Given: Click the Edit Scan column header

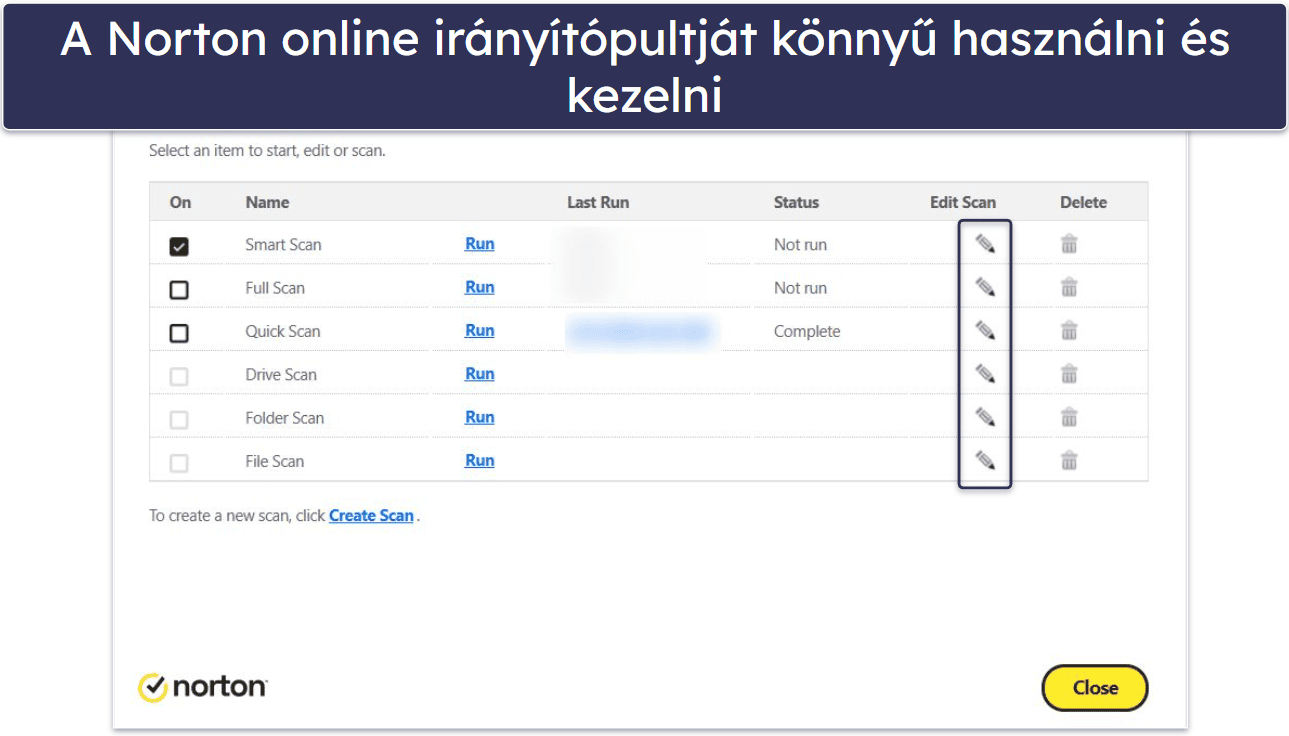Looking at the screenshot, I should (963, 202).
